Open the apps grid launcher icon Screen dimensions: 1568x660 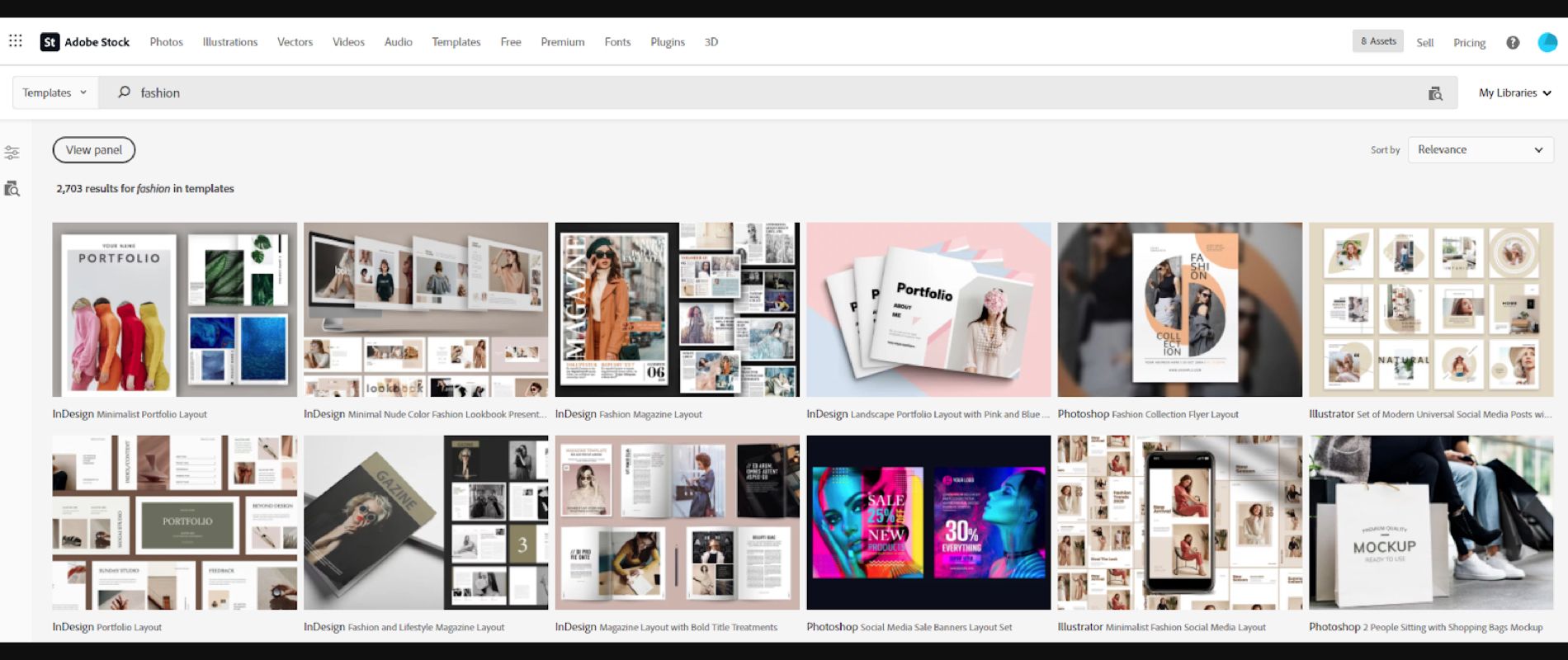click(15, 41)
